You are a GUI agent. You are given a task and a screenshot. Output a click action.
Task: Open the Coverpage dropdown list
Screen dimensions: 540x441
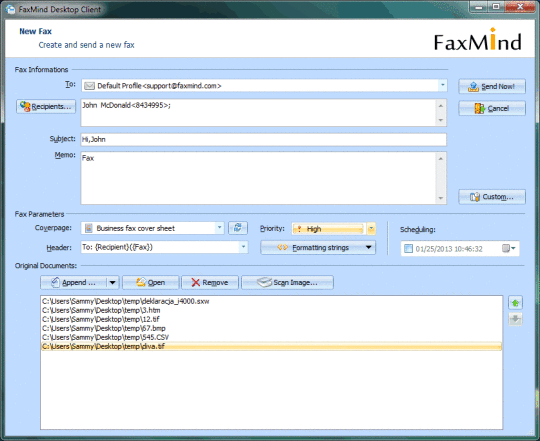tap(219, 228)
